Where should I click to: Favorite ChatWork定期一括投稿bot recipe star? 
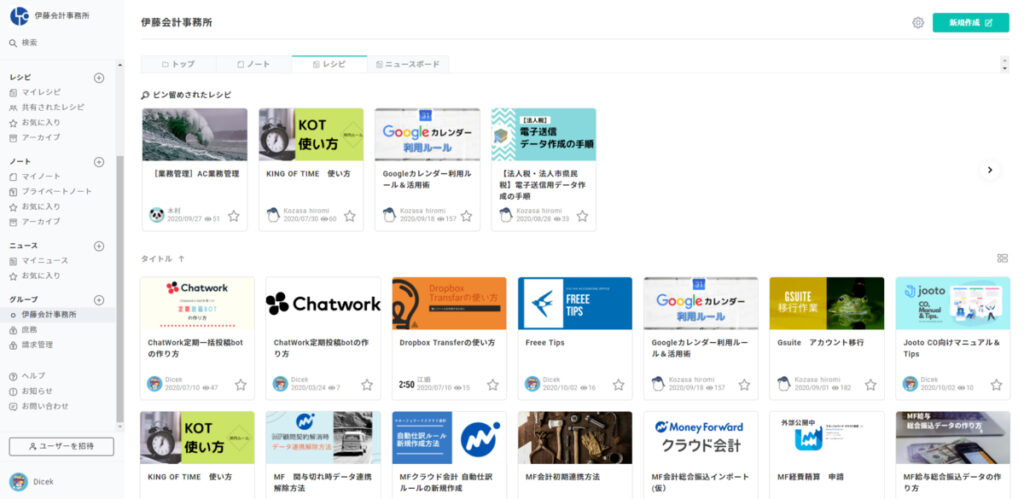click(x=240, y=385)
